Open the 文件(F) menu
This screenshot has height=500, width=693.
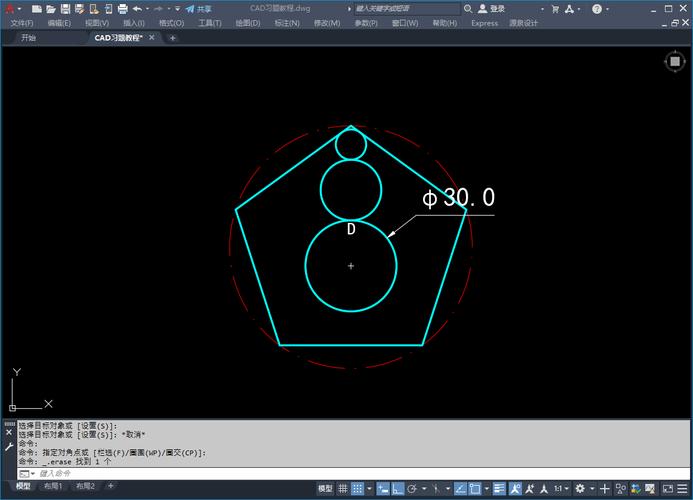coord(22,23)
